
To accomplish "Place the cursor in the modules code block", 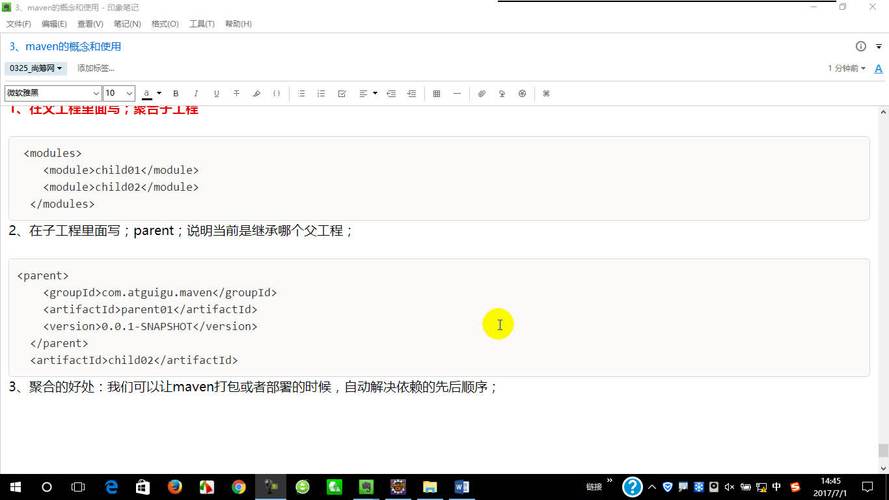I will 439,178.
